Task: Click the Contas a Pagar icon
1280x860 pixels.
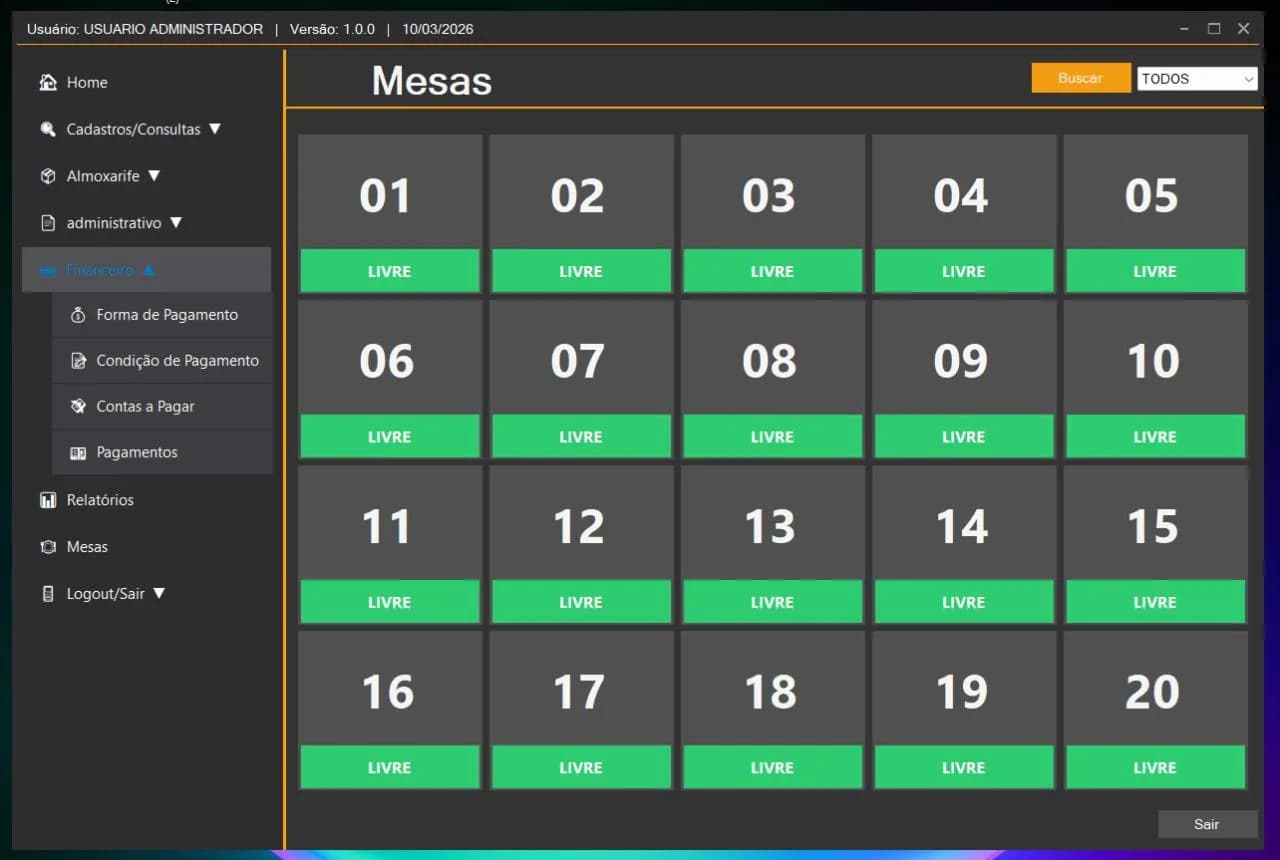Action: (x=78, y=407)
